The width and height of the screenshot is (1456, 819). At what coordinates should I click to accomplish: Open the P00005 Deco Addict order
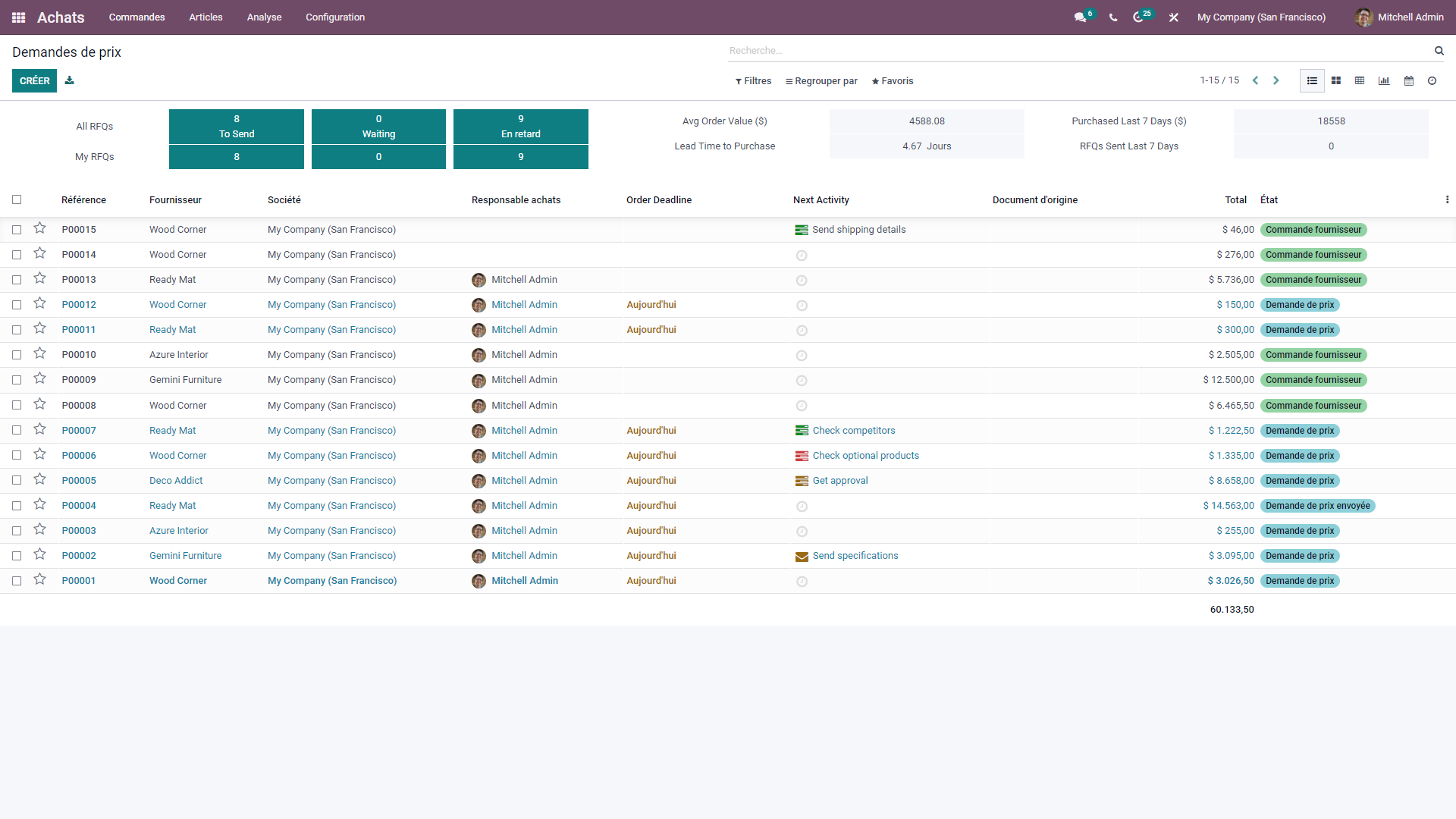coord(728,481)
